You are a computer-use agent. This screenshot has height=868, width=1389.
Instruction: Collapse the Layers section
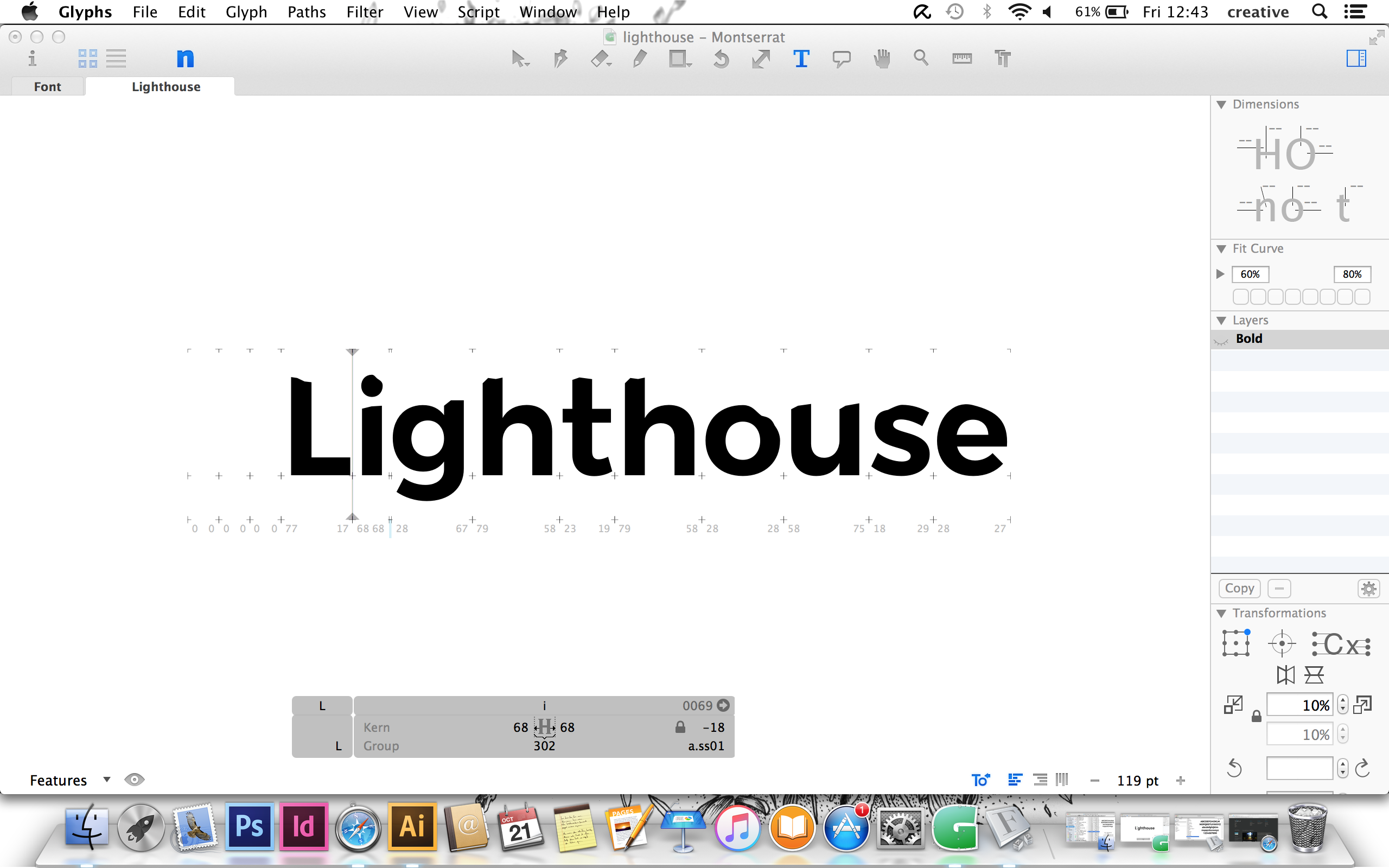pos(1221,320)
